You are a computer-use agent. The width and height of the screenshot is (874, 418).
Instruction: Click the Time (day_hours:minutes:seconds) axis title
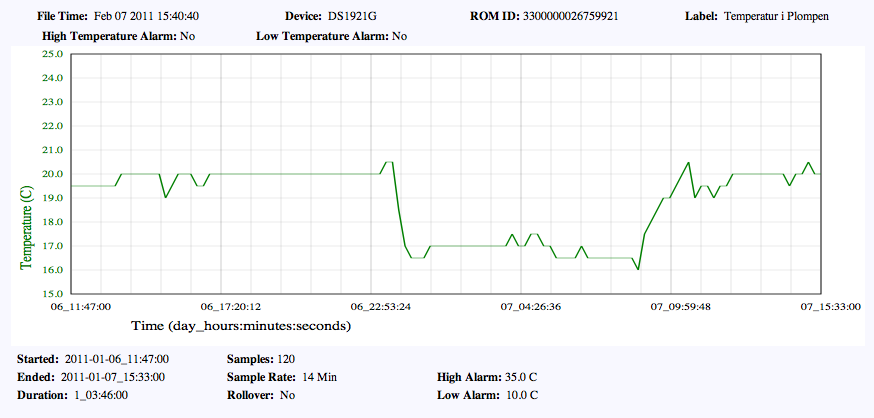click(x=241, y=326)
